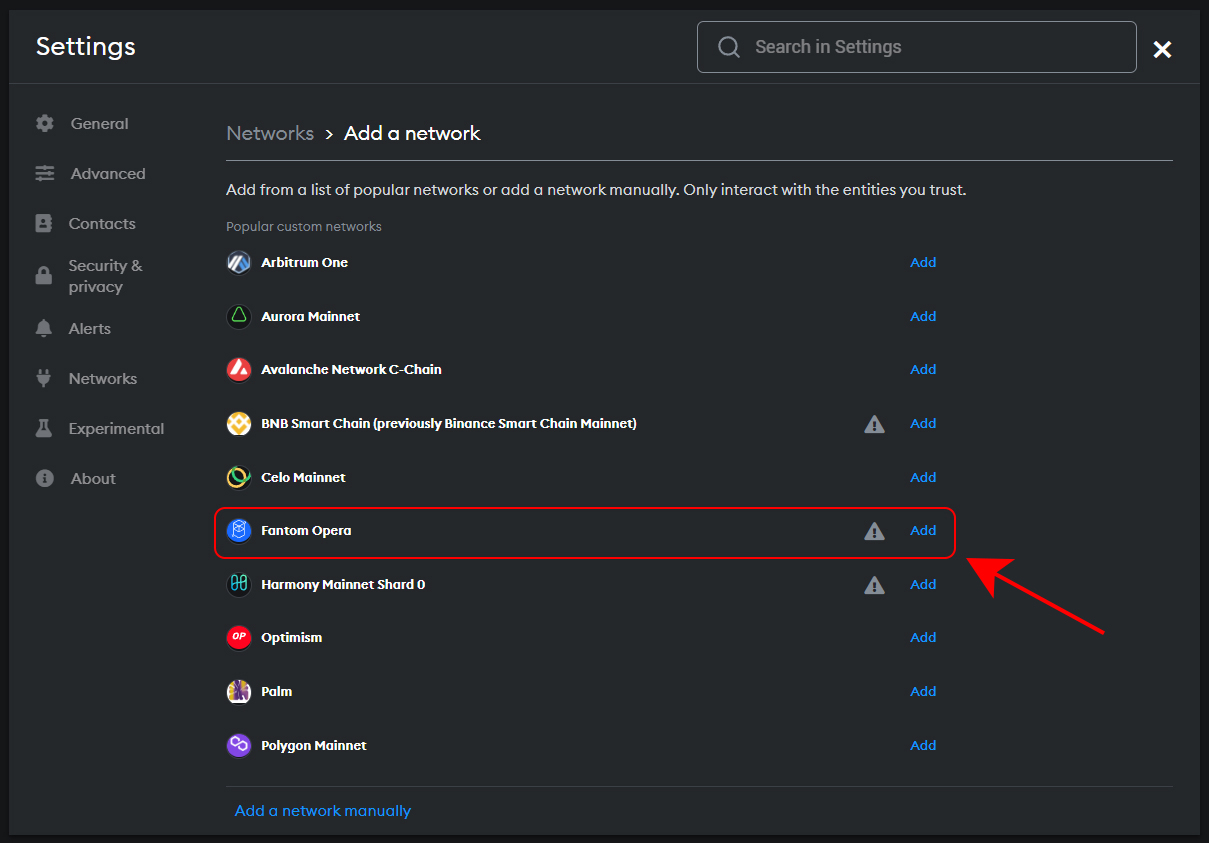The image size is (1209, 843).
Task: Add the Celo Mainnet network
Action: coord(923,478)
